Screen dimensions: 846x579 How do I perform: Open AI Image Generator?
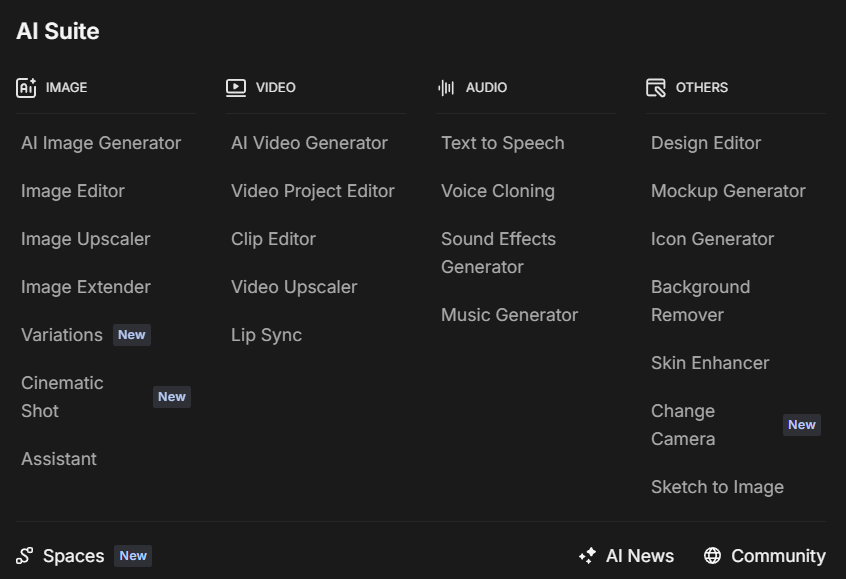[101, 143]
